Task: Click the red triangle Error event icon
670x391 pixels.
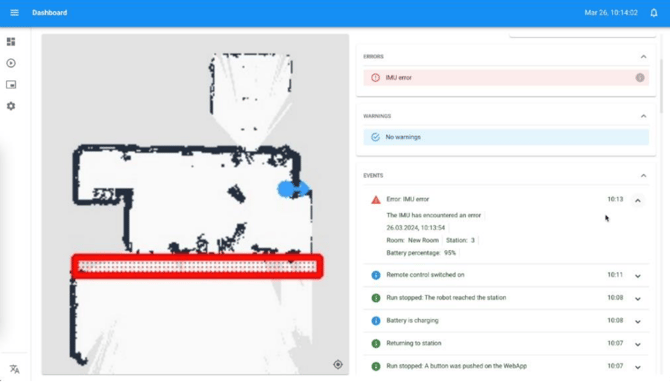Action: pos(376,200)
